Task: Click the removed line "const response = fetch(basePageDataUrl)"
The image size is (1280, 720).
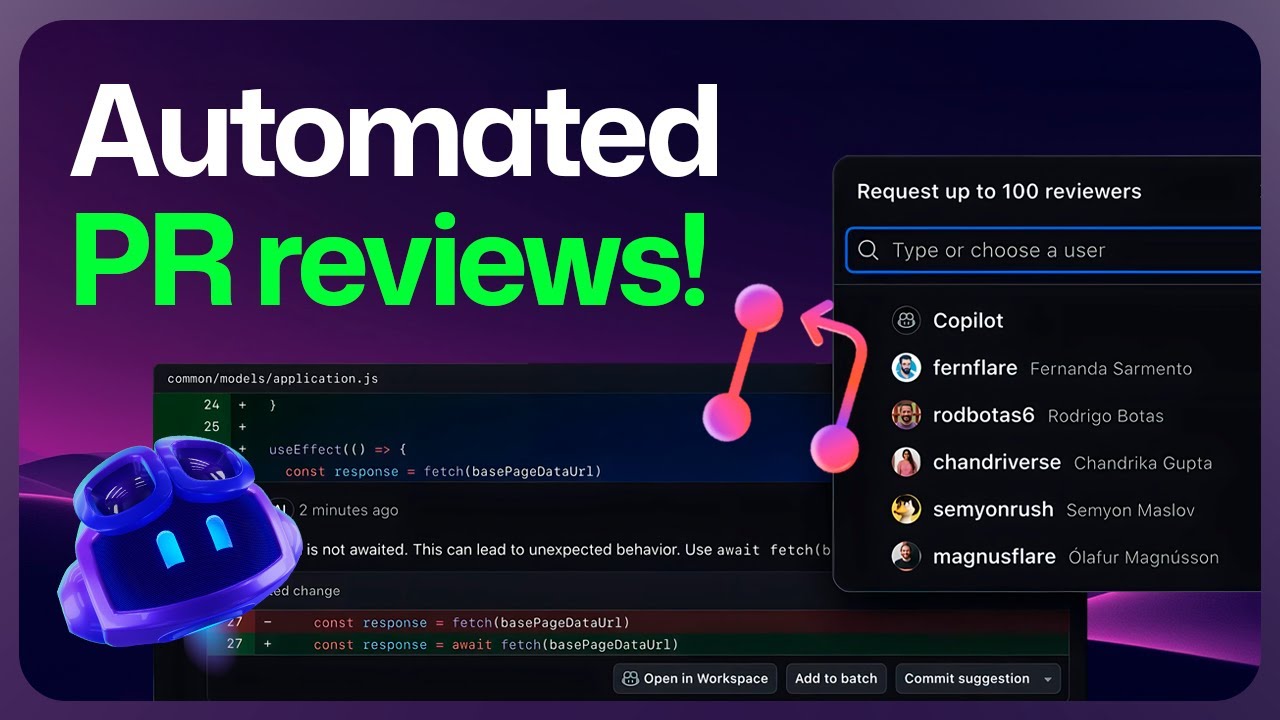Action: click(471, 622)
